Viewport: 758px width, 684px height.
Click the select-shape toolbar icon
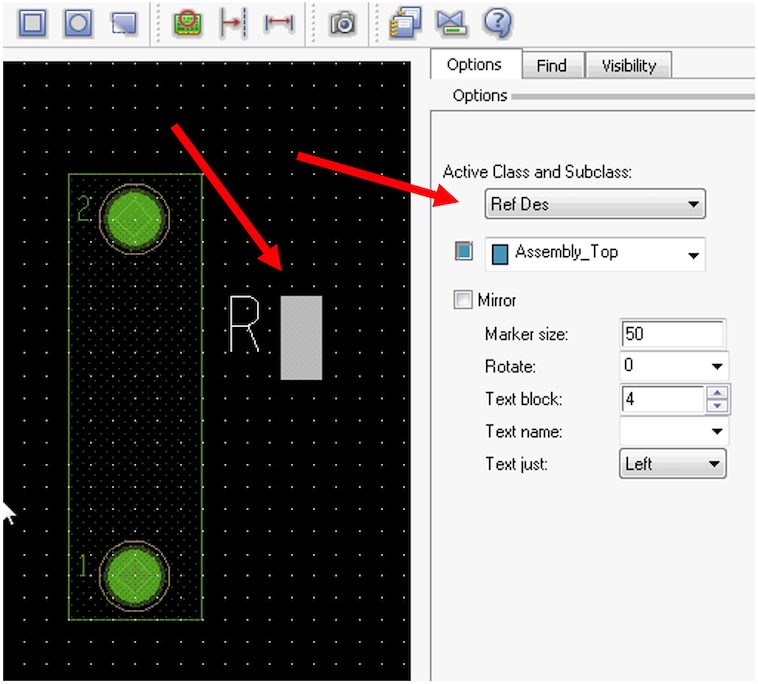point(123,23)
